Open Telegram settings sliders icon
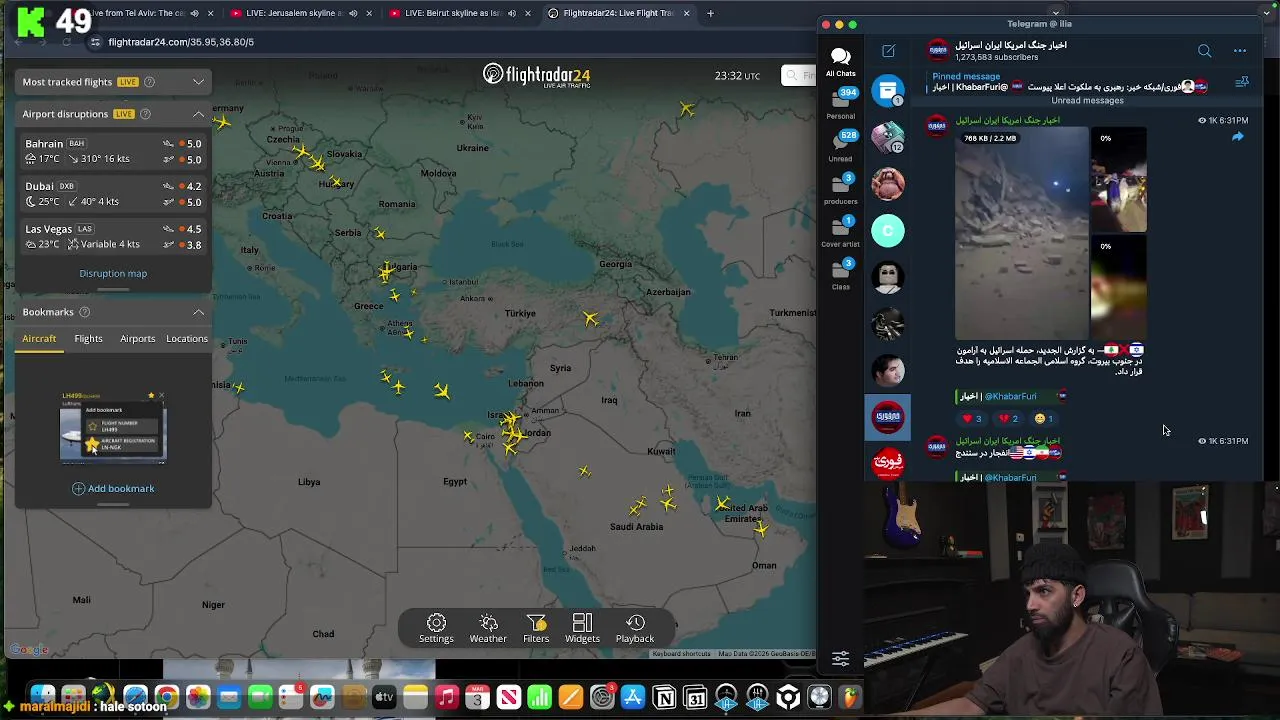Screen dimensions: 1280x720 [840, 658]
